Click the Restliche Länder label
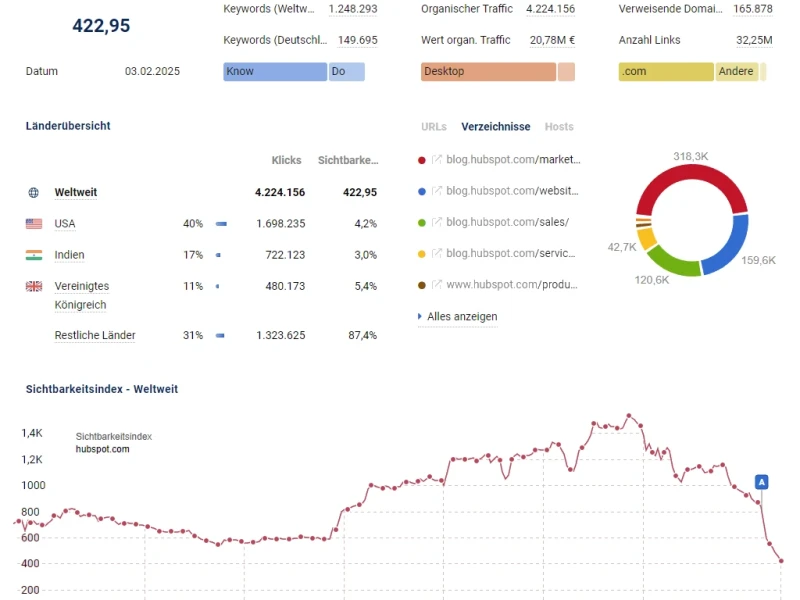 [95, 335]
